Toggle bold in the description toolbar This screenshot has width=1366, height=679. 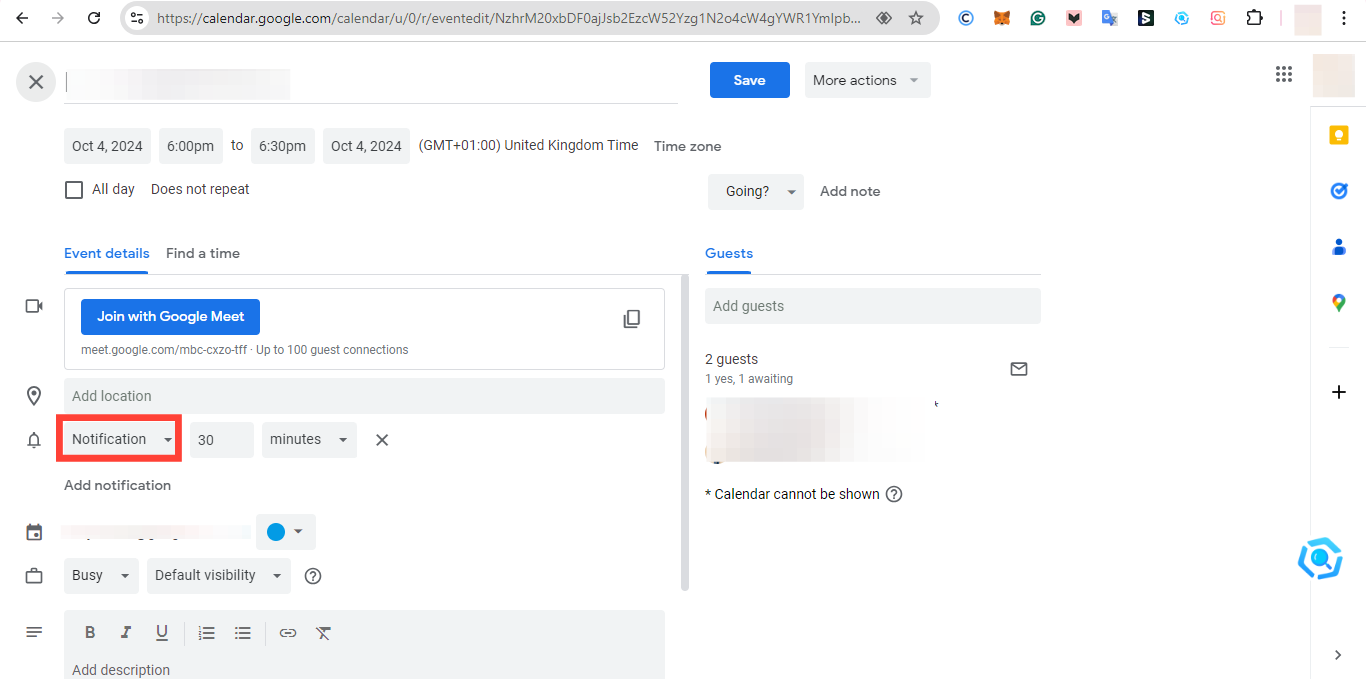[90, 632]
